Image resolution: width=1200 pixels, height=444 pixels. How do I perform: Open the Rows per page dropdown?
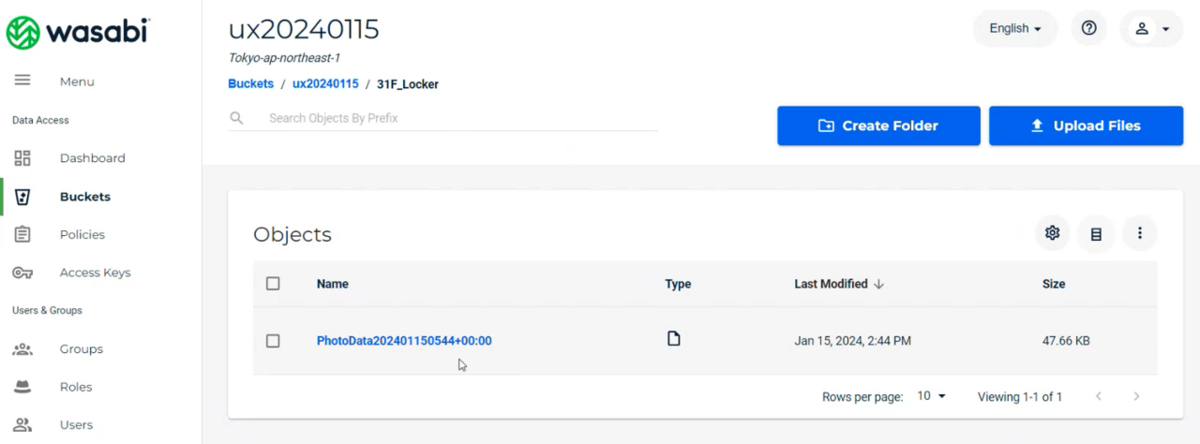point(931,396)
